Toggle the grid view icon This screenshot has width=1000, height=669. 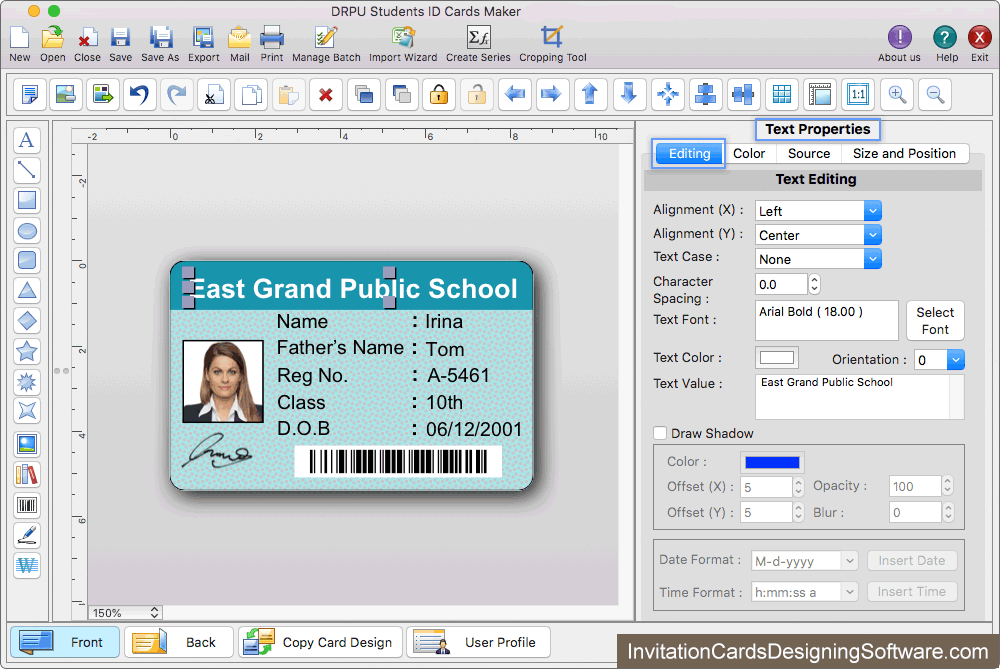782,95
